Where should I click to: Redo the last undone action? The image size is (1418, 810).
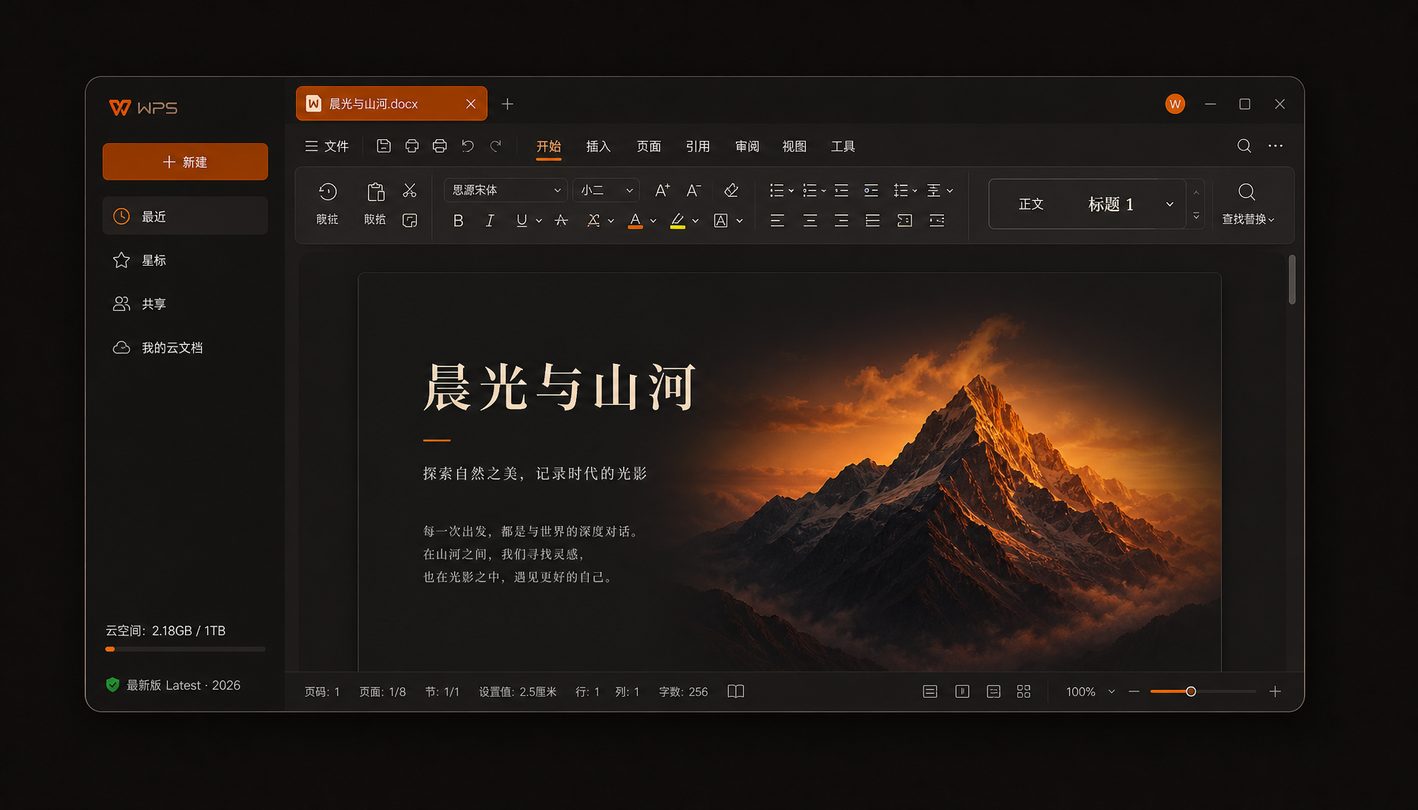coord(495,146)
